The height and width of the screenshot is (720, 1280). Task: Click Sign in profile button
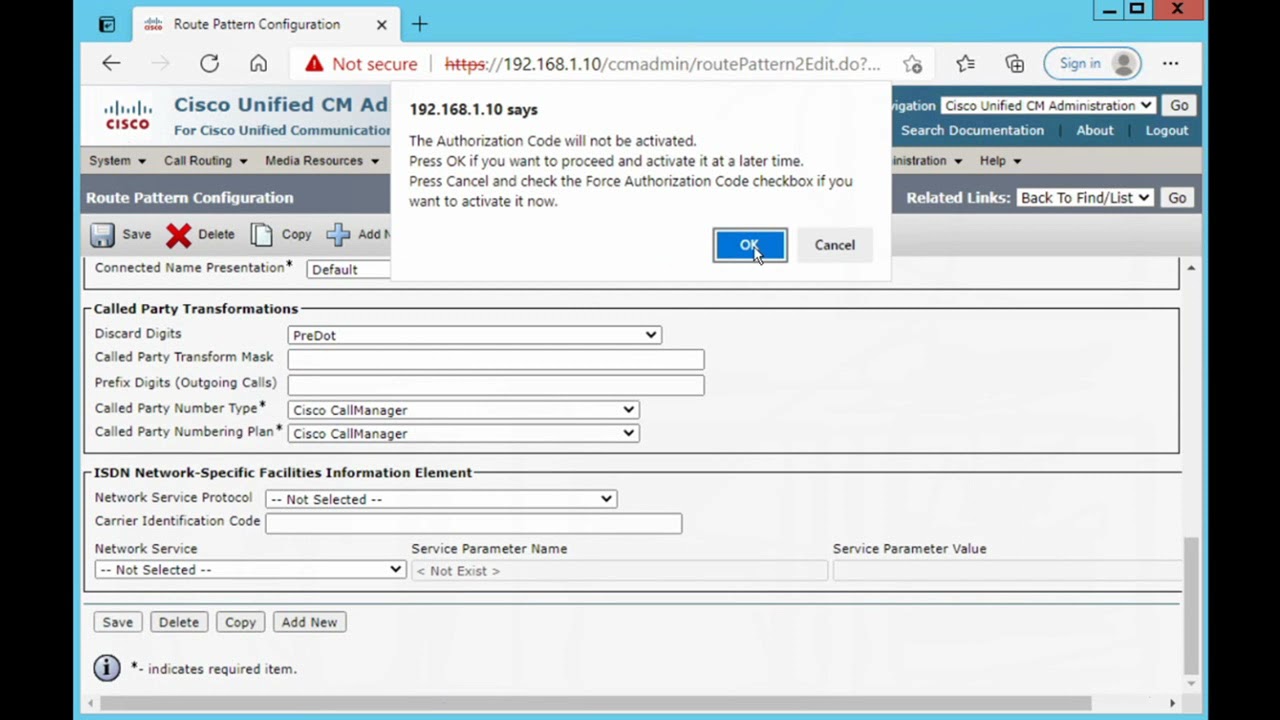pyautogui.click(x=1093, y=63)
